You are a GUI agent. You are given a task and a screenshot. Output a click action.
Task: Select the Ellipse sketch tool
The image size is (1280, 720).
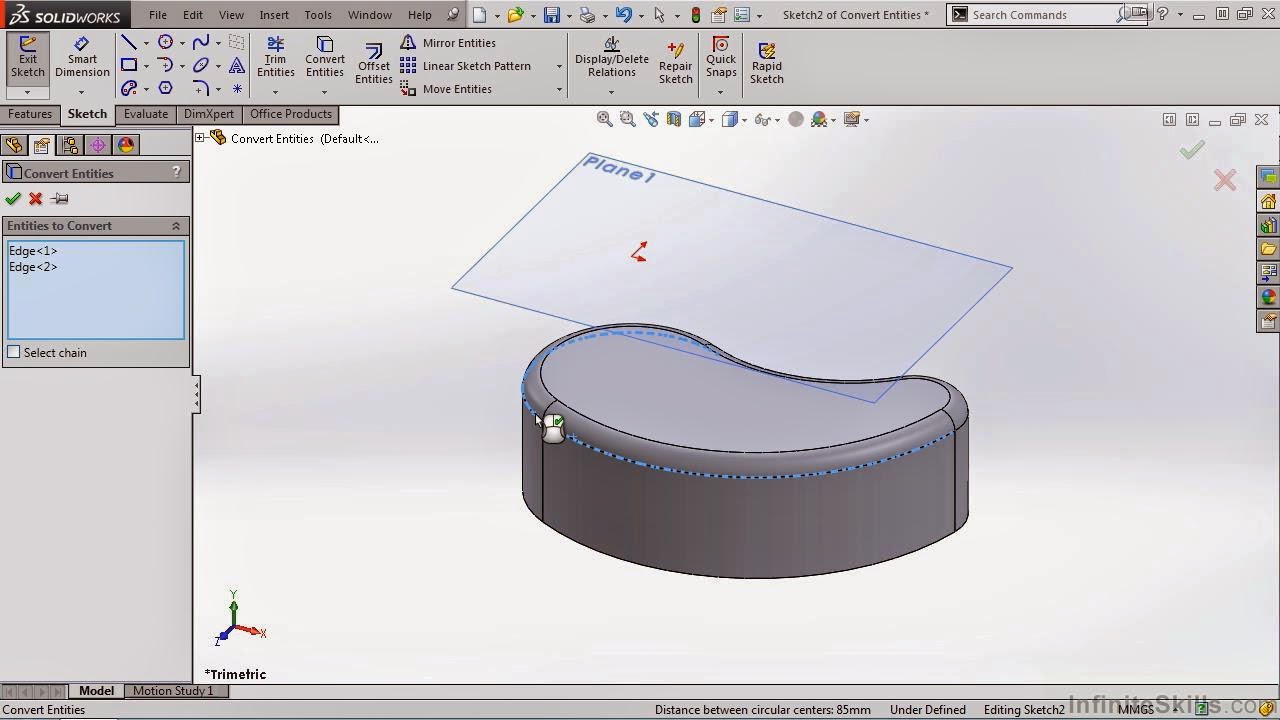201,65
